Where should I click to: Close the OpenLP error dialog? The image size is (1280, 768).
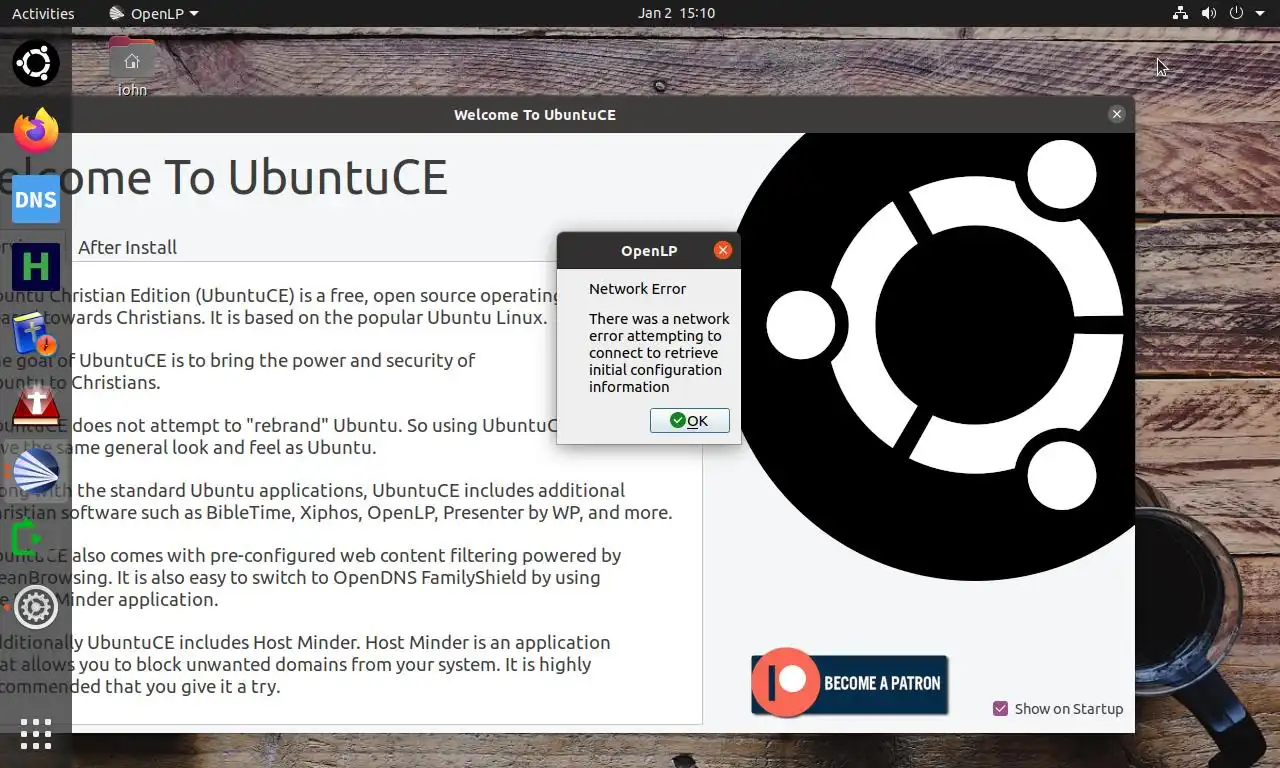723,250
